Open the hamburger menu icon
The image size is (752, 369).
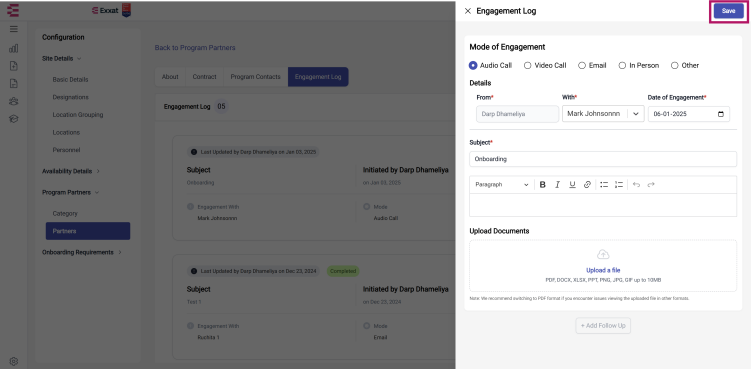[13, 29]
